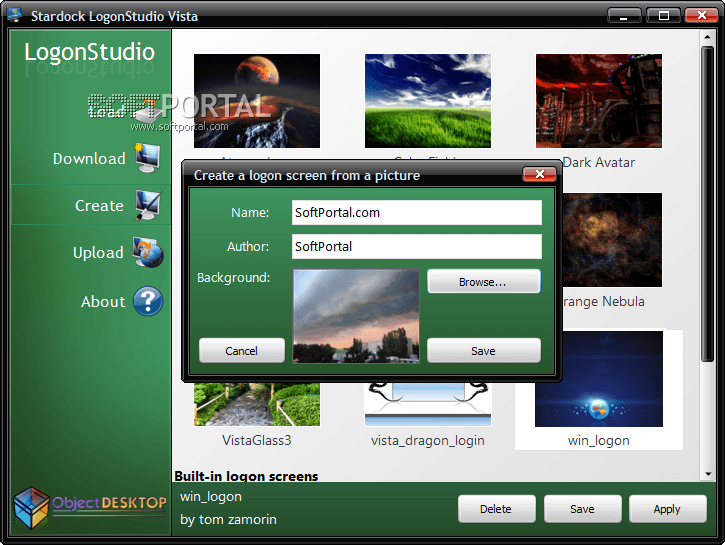Maximize the LogonStudio window
This screenshot has width=725, height=545.
click(664, 15)
